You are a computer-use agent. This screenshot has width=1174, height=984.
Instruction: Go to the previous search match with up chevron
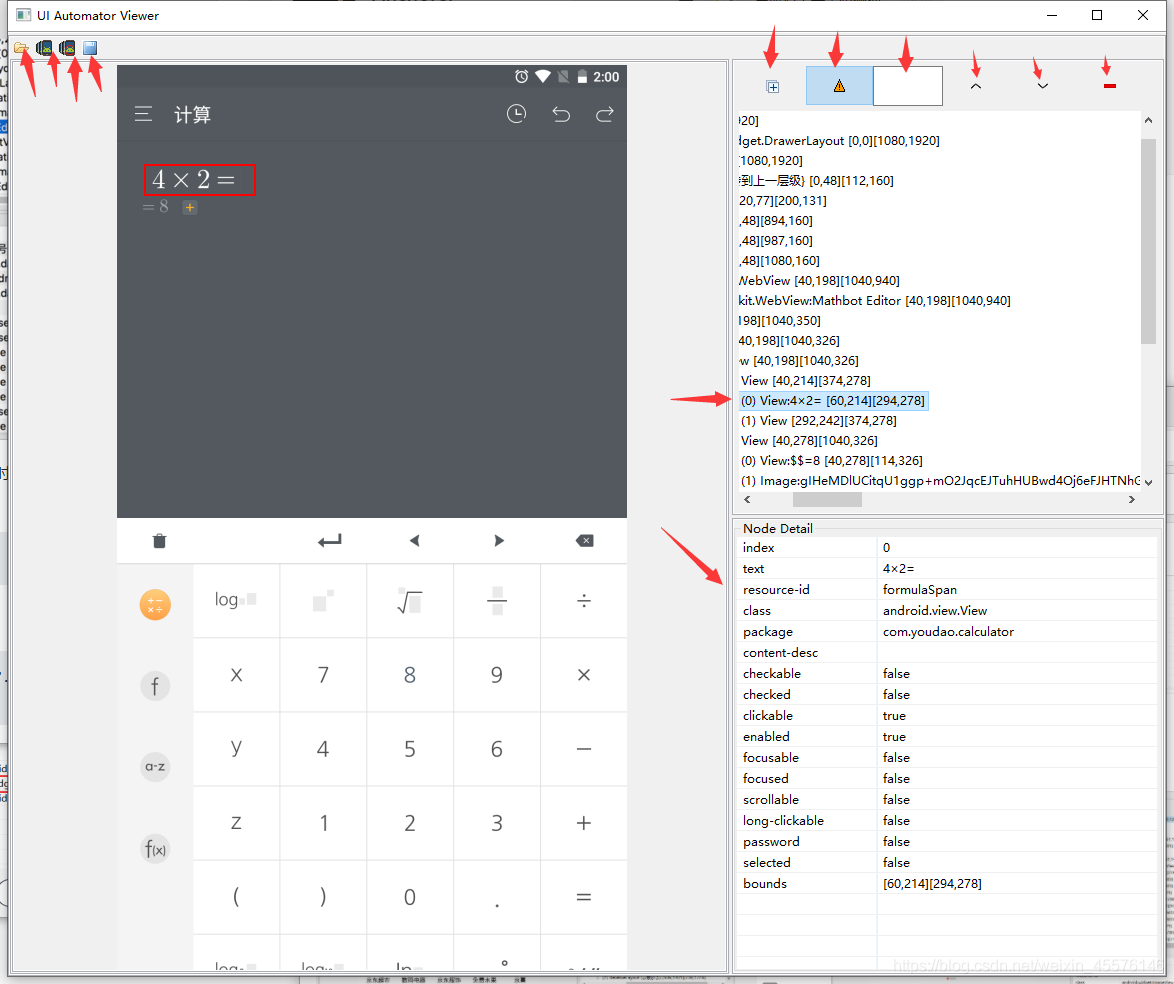click(x=976, y=86)
